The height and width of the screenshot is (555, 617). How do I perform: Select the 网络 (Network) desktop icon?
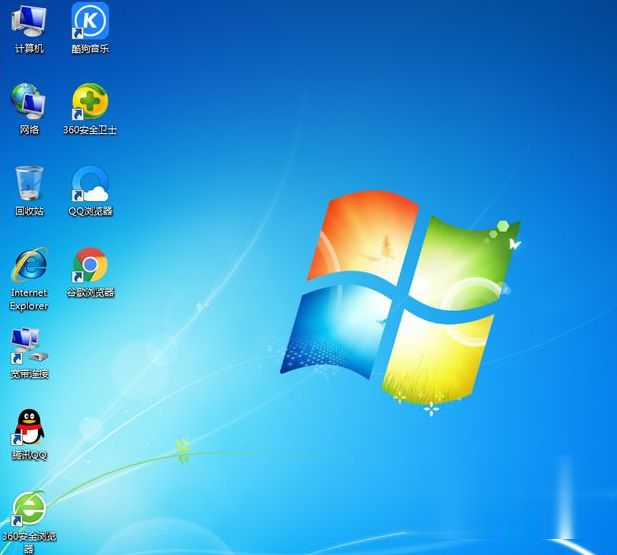point(28,102)
